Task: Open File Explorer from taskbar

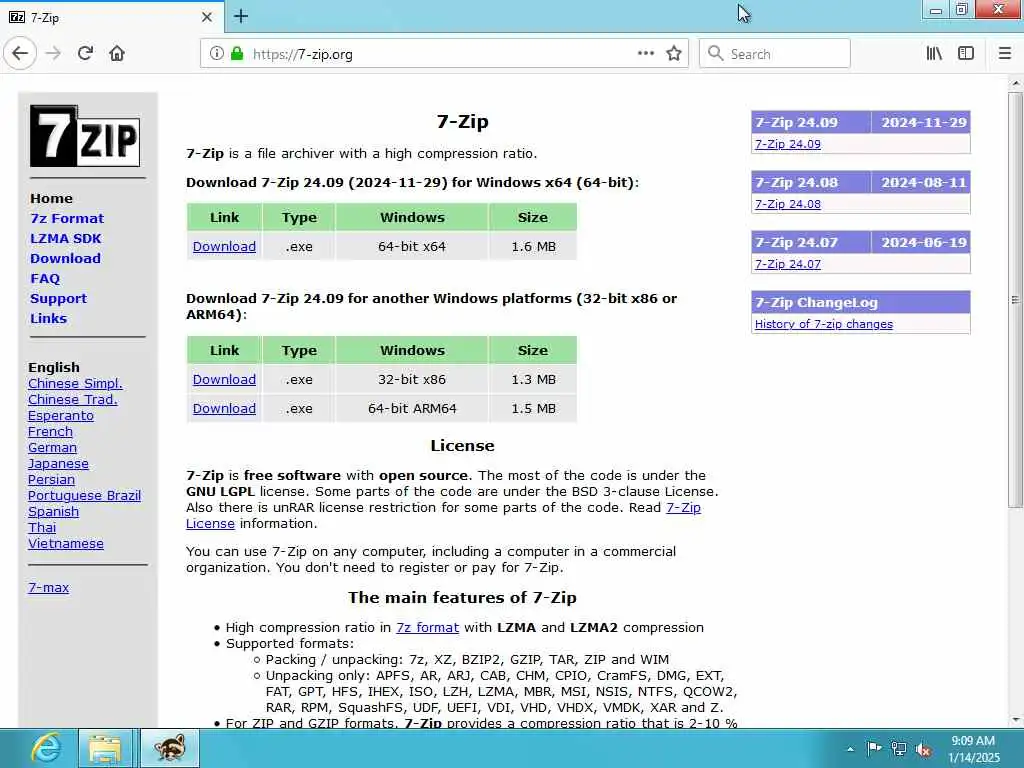Action: pyautogui.click(x=105, y=748)
